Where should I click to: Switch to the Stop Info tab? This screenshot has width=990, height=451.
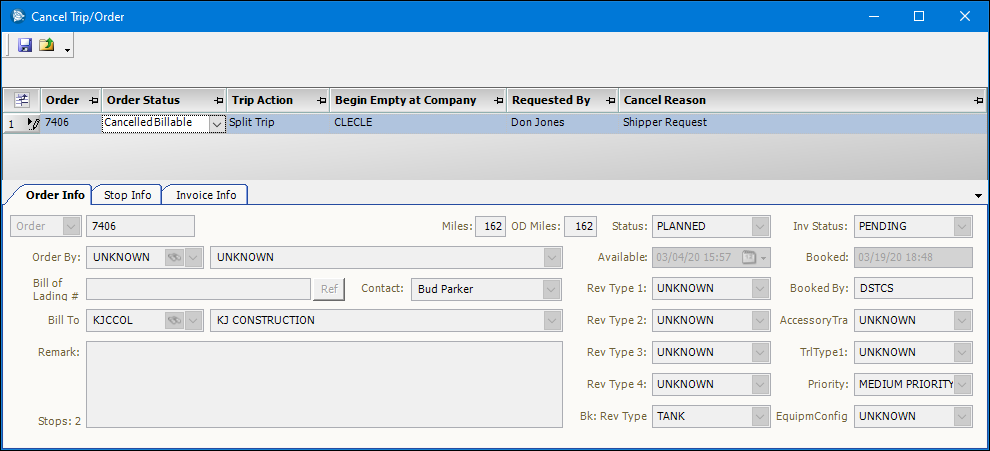click(128, 195)
